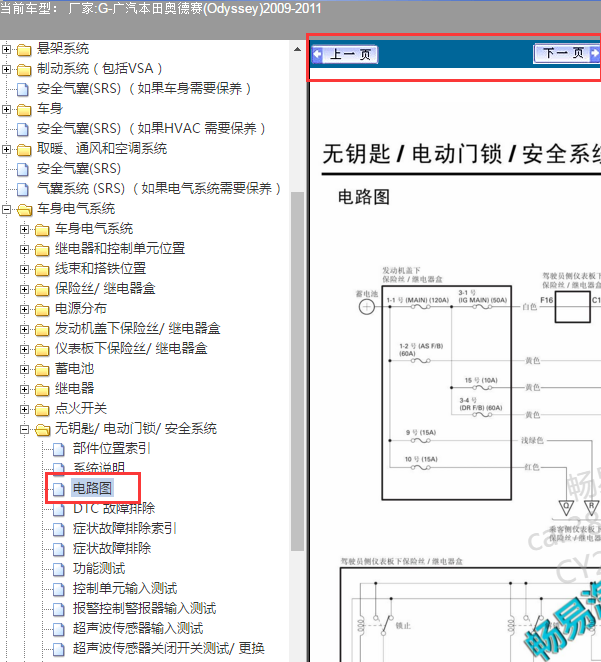This screenshot has width=601, height=662.
Task: Select the 线束和搭铁位置 folder label
Action: click(100, 269)
